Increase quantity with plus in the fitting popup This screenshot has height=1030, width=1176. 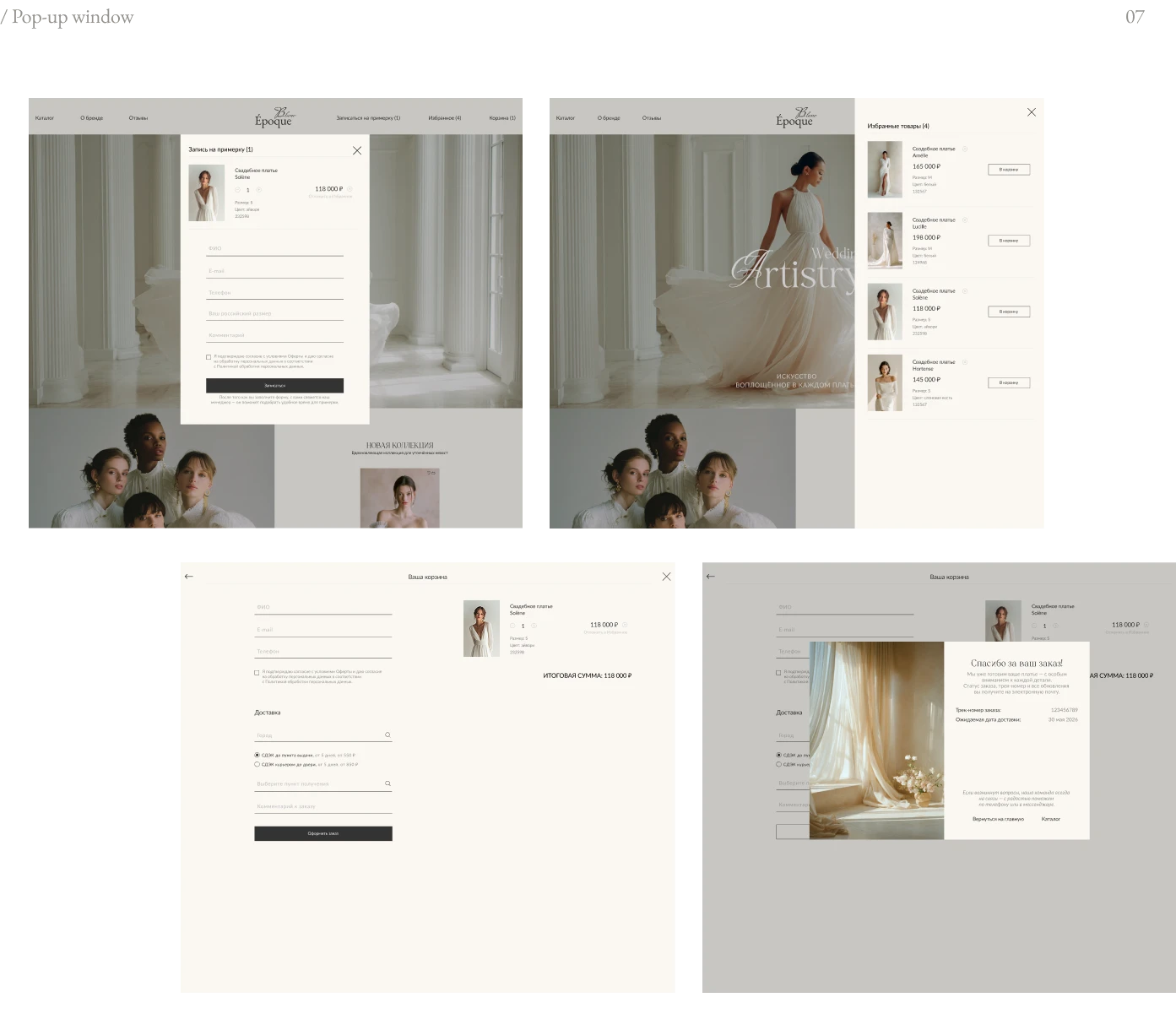[x=258, y=190]
